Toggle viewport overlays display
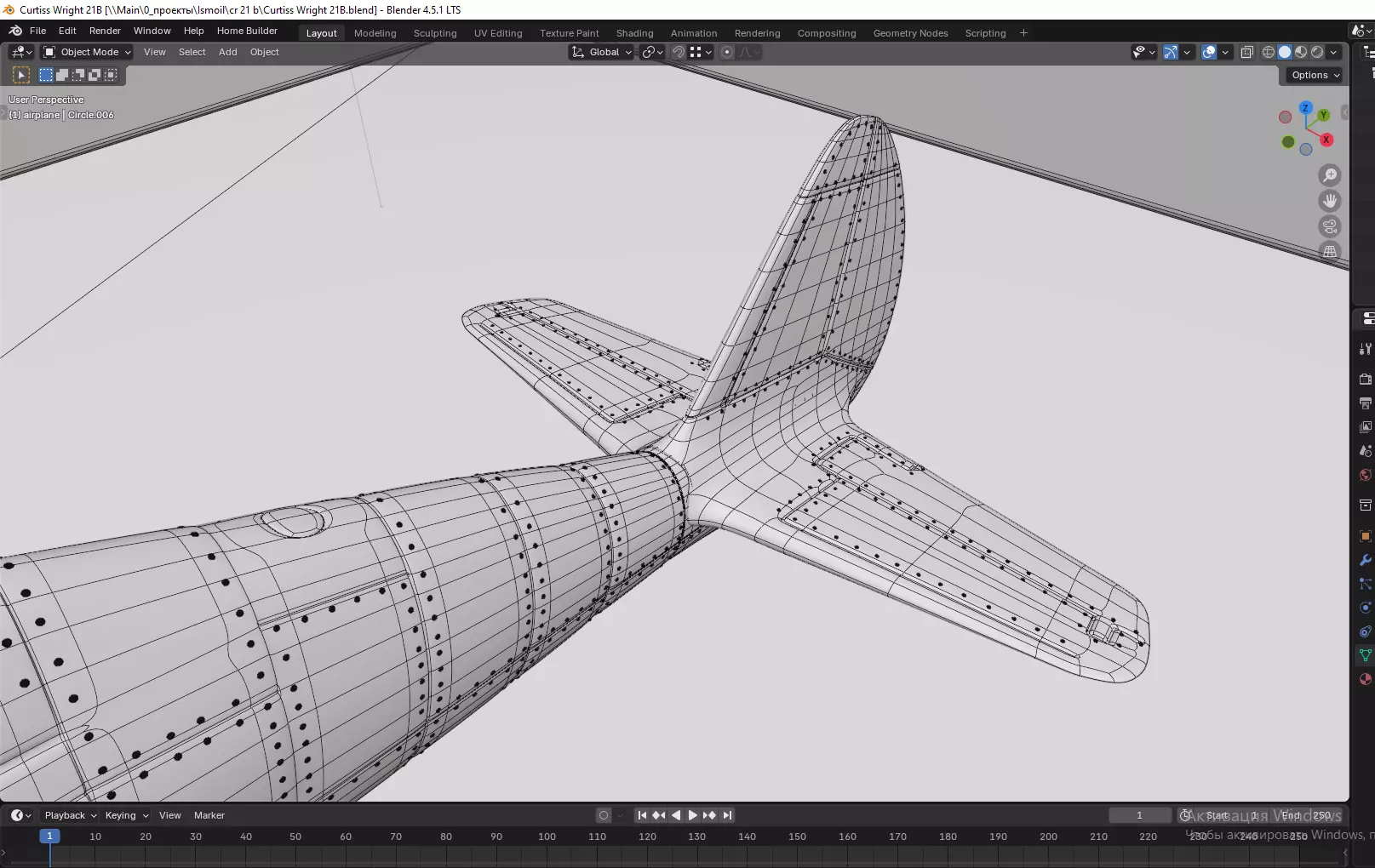 click(x=1209, y=52)
